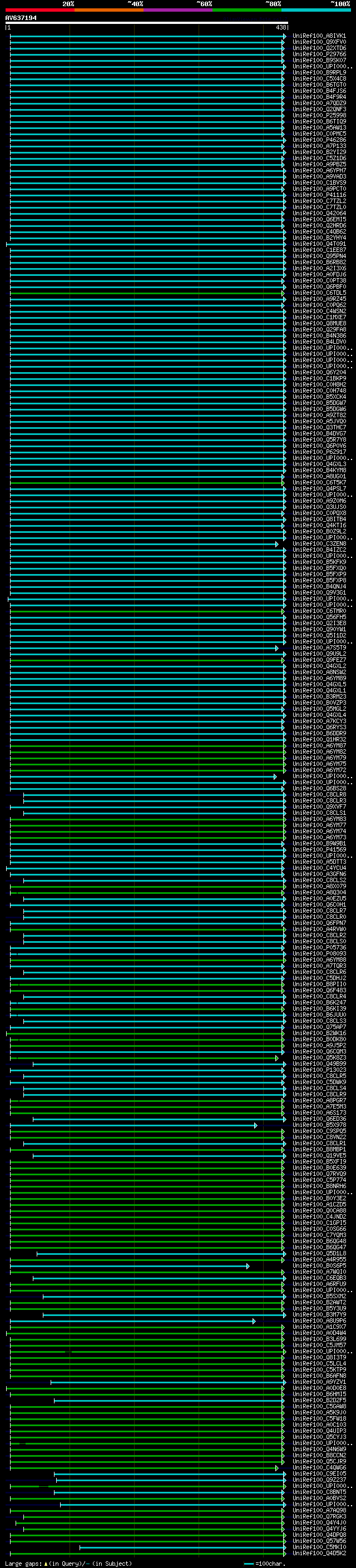This screenshot has width=356, height=1568.
Task: Open hit UniRef100_A8IVK1
Action: click(x=319, y=36)
